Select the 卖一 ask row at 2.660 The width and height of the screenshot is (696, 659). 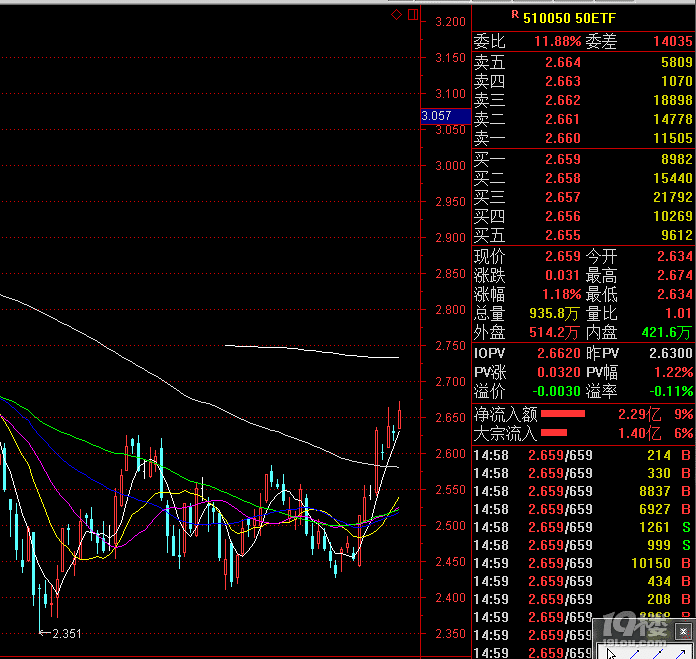point(583,138)
